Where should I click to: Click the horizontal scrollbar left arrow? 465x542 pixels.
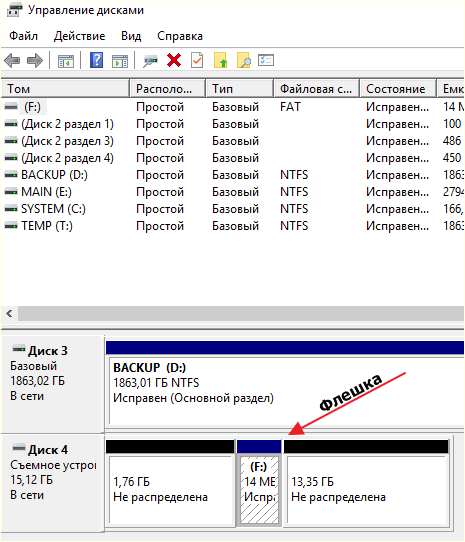(10, 314)
